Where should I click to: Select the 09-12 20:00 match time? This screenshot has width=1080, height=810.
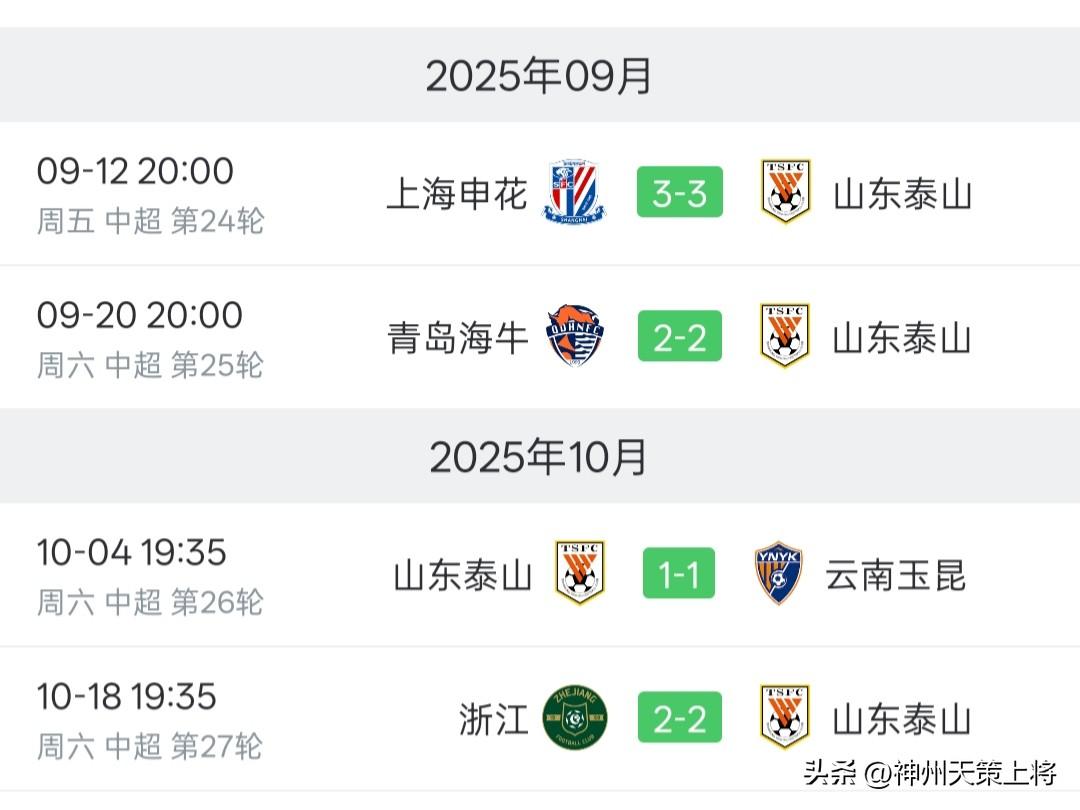(135, 171)
